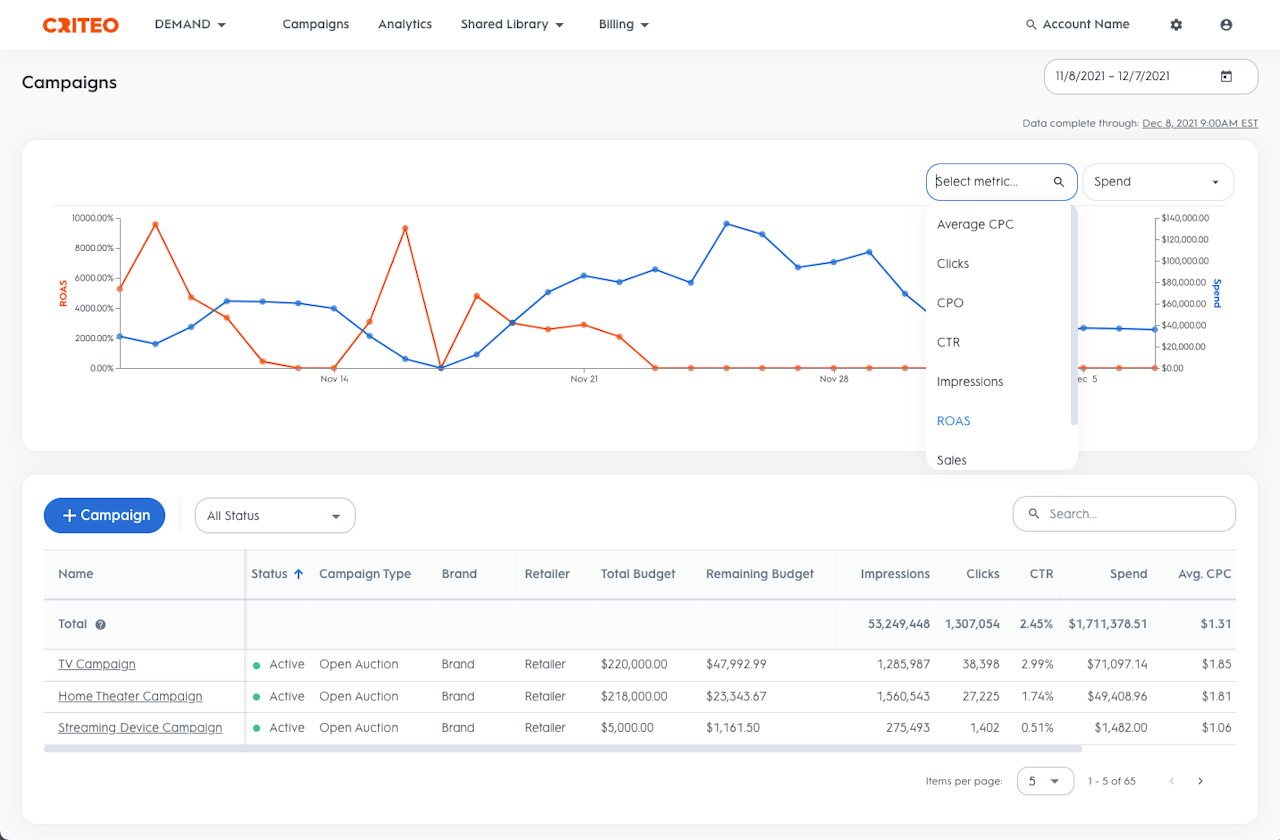Viewport: 1280px width, 840px height.
Task: Click search icon next to Account Name
Action: [1031, 25]
